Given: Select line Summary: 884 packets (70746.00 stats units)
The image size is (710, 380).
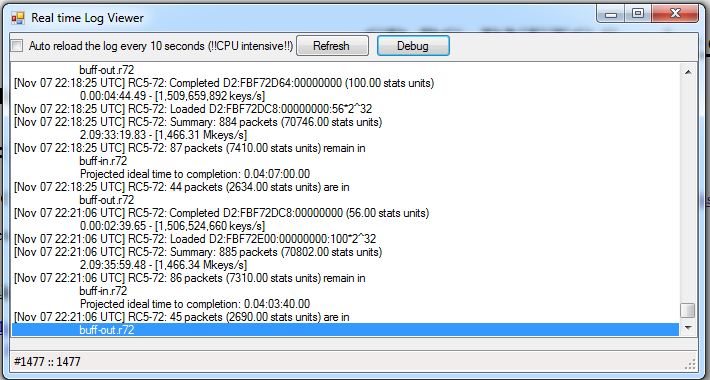Looking at the screenshot, I should point(345,122).
